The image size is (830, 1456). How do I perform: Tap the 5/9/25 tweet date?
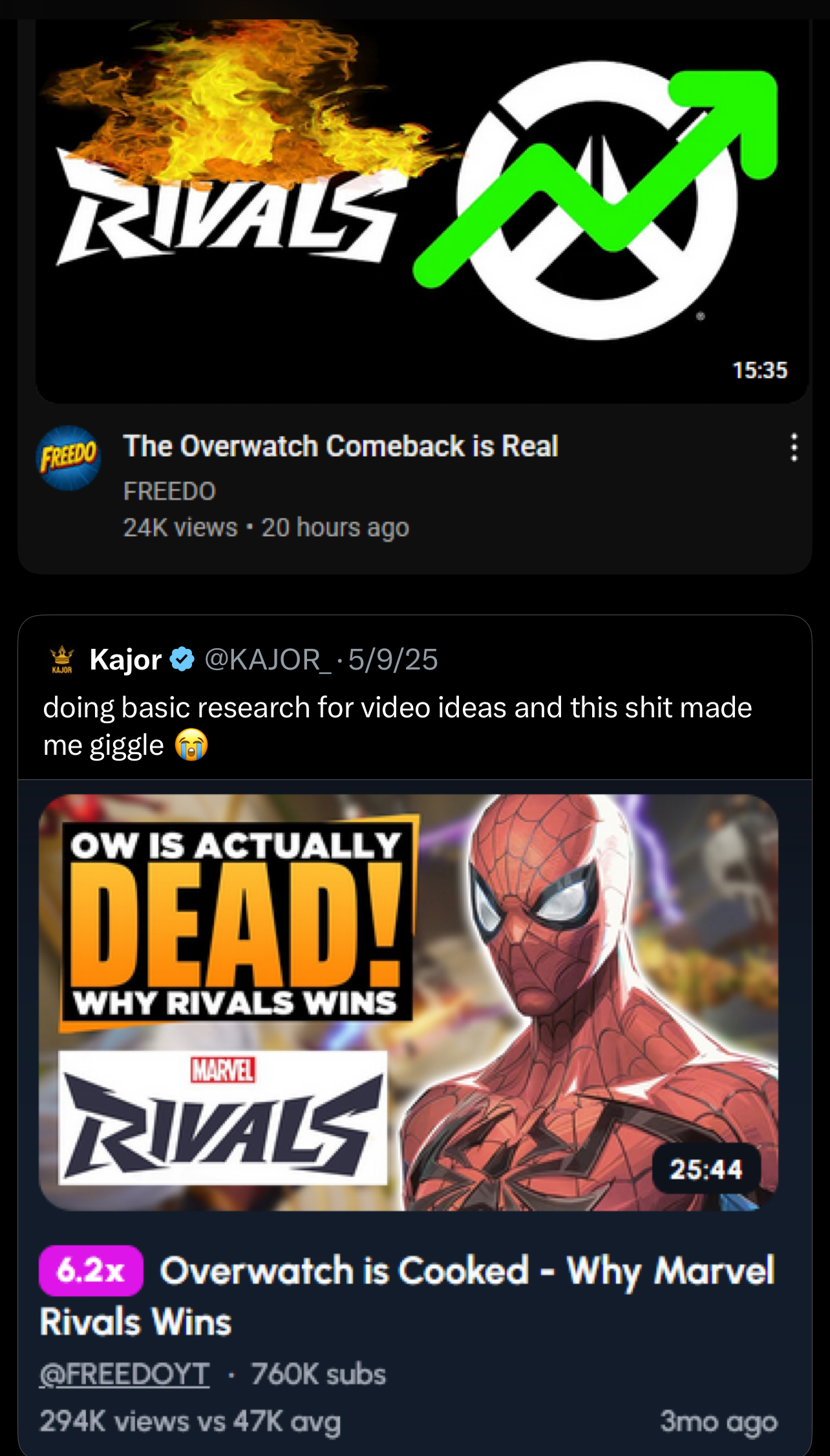pyautogui.click(x=393, y=659)
